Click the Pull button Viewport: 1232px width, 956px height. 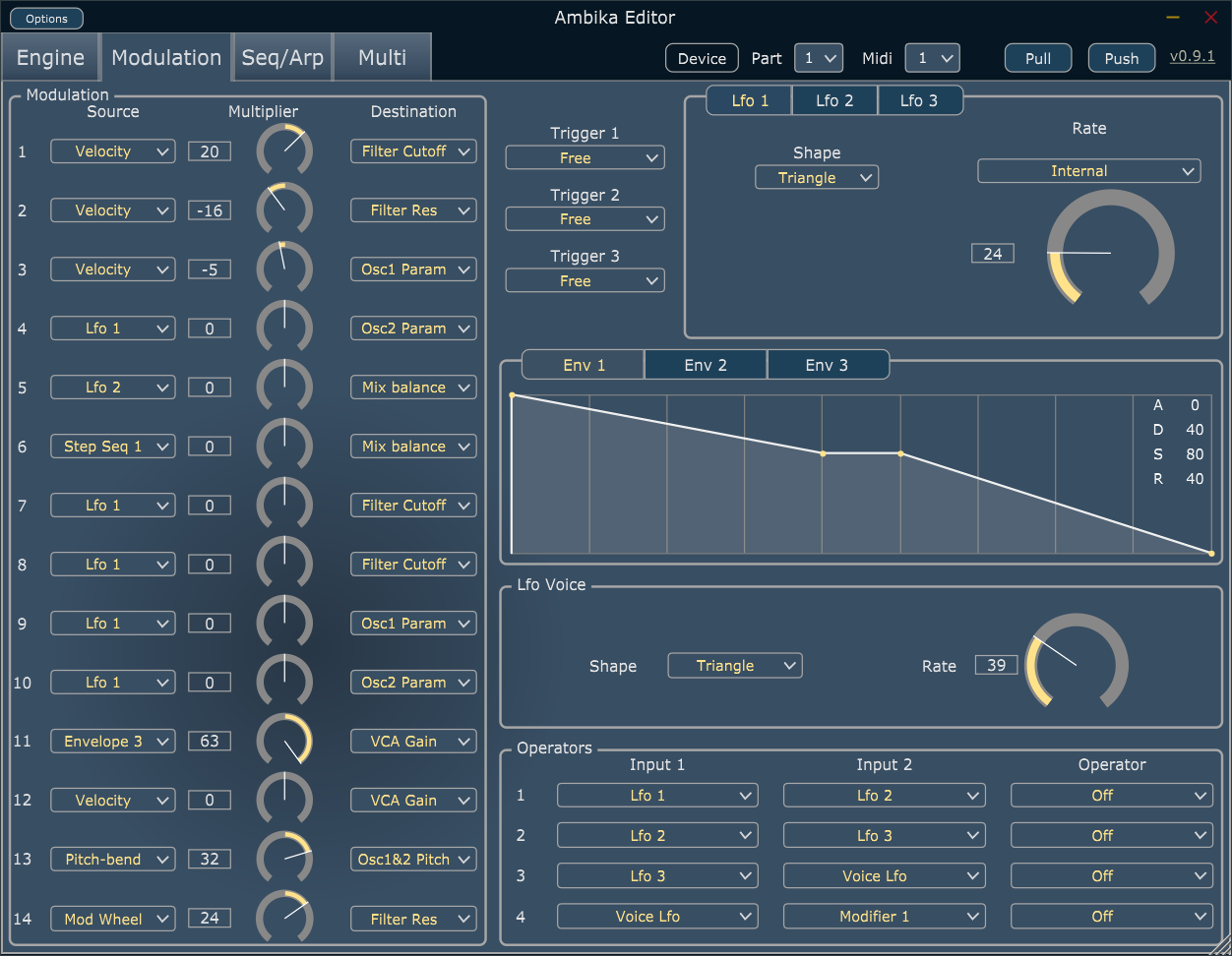[1038, 58]
